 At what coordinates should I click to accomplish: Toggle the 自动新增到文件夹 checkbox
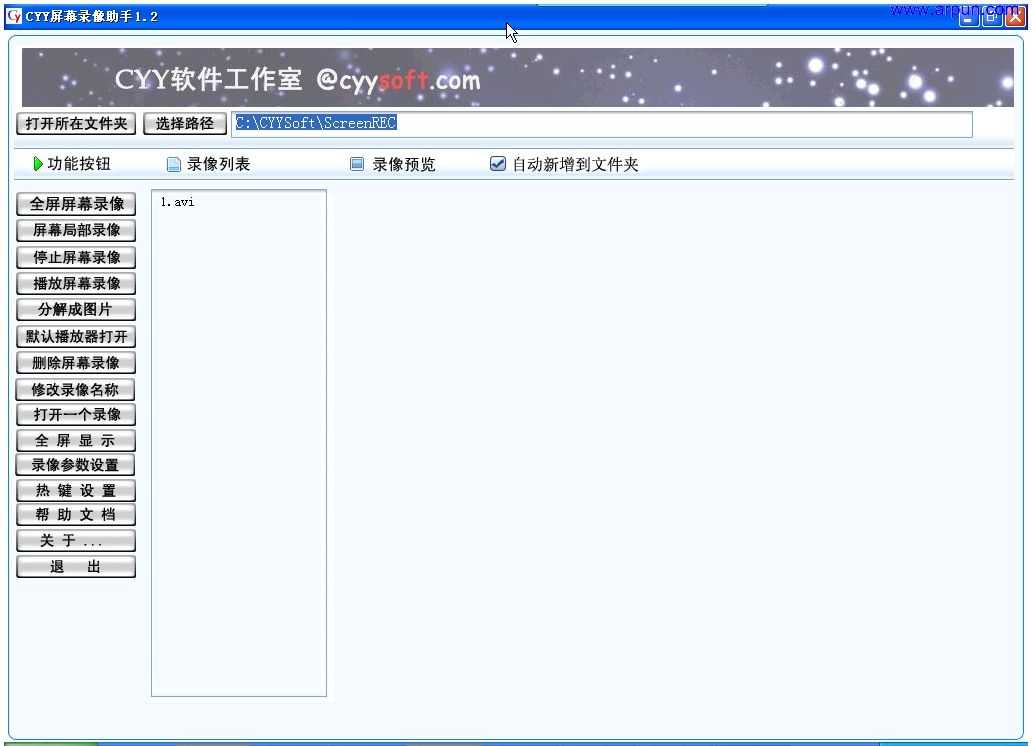pyautogui.click(x=498, y=163)
